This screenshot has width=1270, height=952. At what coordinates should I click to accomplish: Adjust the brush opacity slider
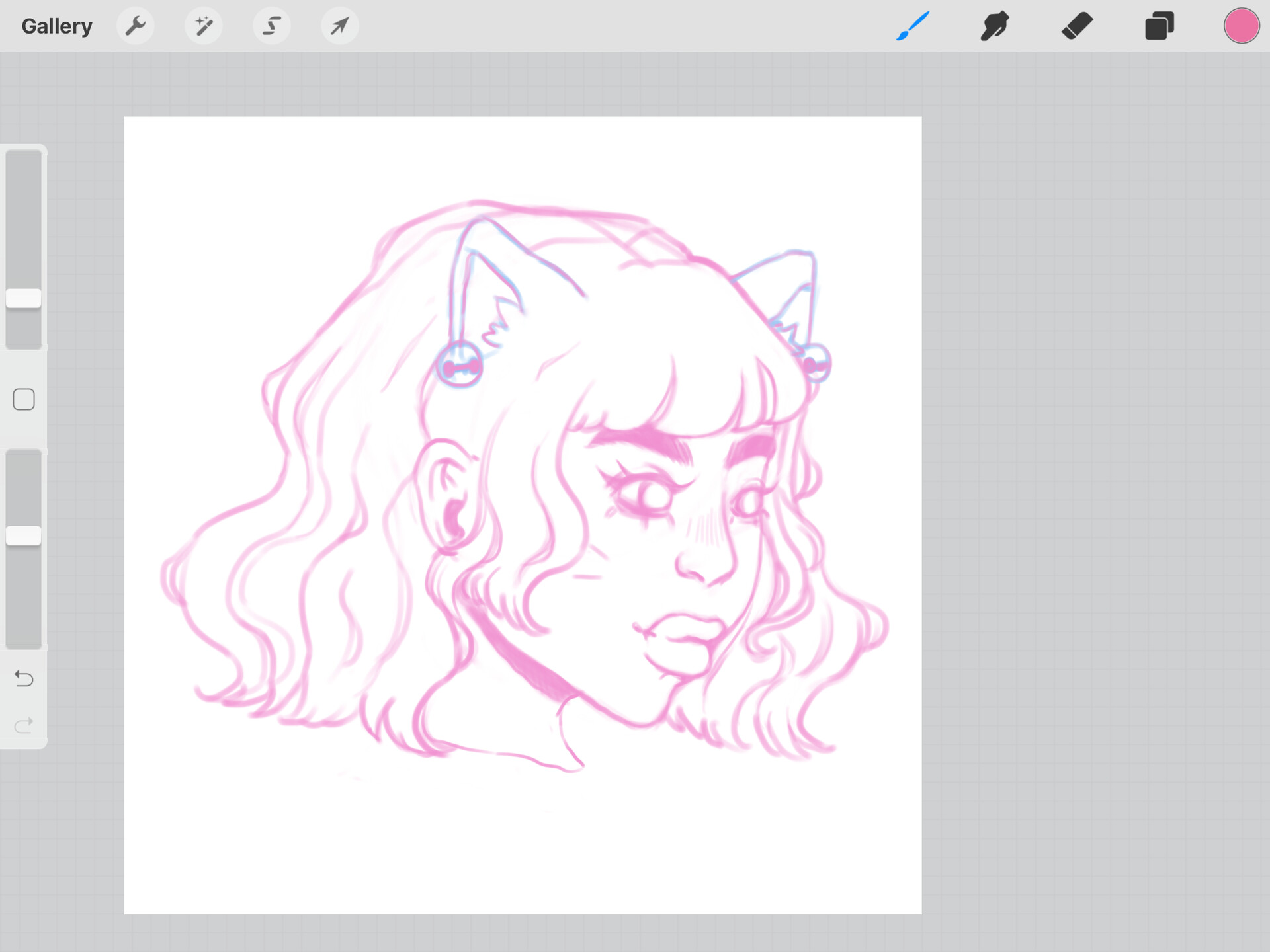coord(24,532)
